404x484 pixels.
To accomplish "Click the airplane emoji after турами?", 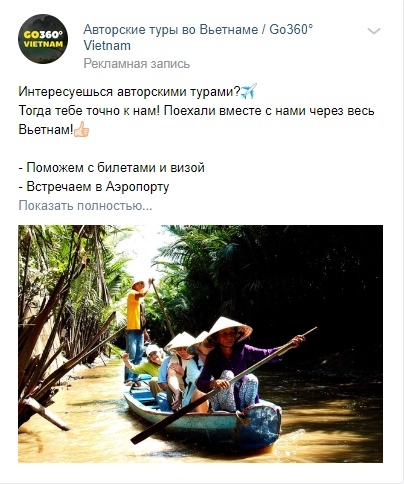I will tap(249, 91).
